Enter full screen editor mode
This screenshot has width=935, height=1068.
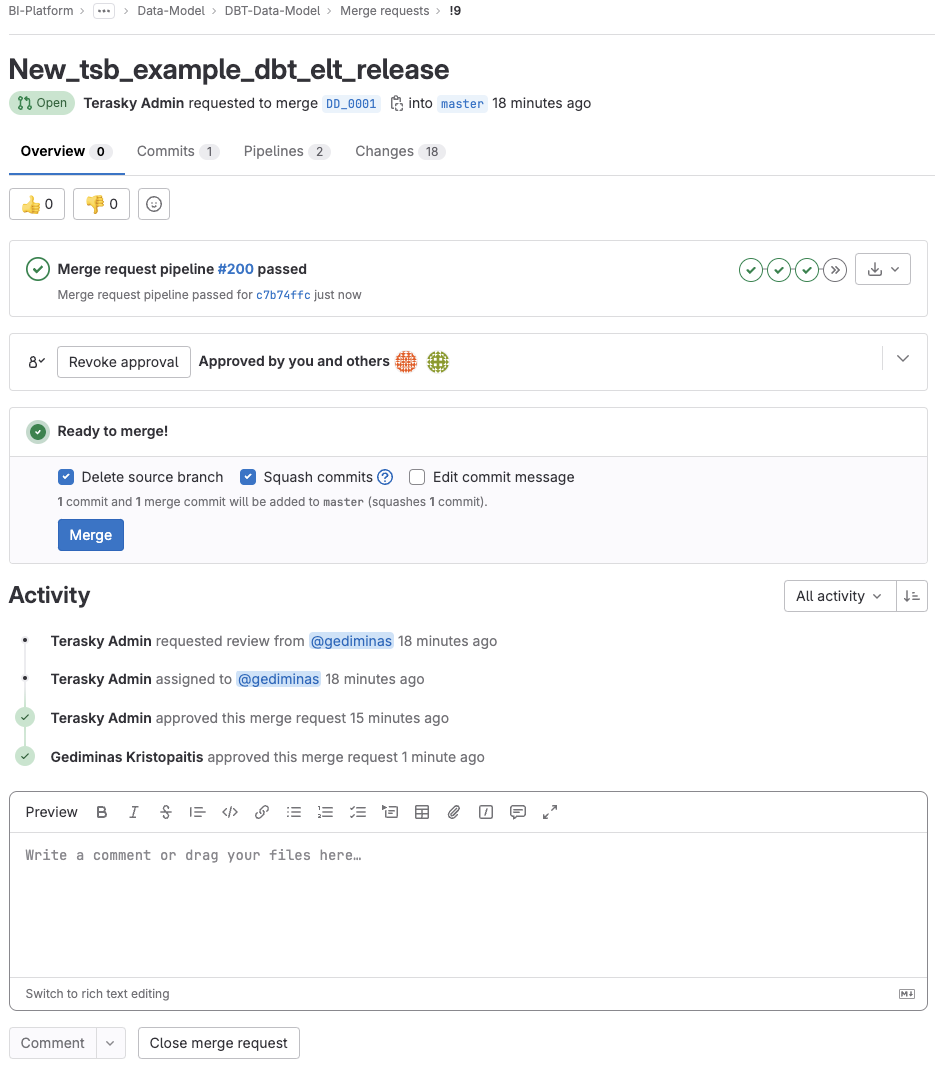pos(550,812)
